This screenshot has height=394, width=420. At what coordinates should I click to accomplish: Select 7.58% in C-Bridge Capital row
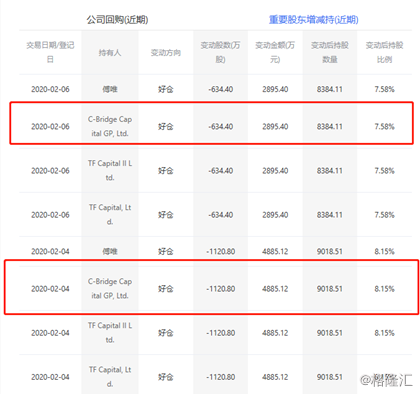tap(384, 127)
